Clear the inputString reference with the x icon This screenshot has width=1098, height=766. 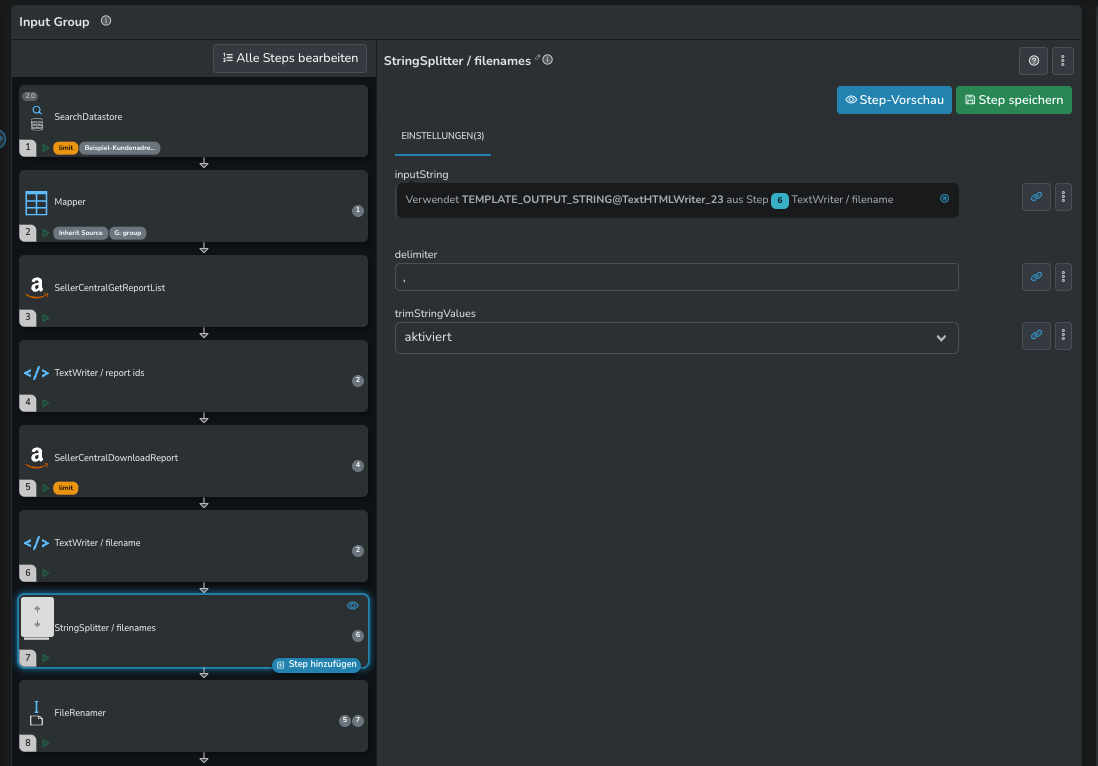click(x=944, y=199)
